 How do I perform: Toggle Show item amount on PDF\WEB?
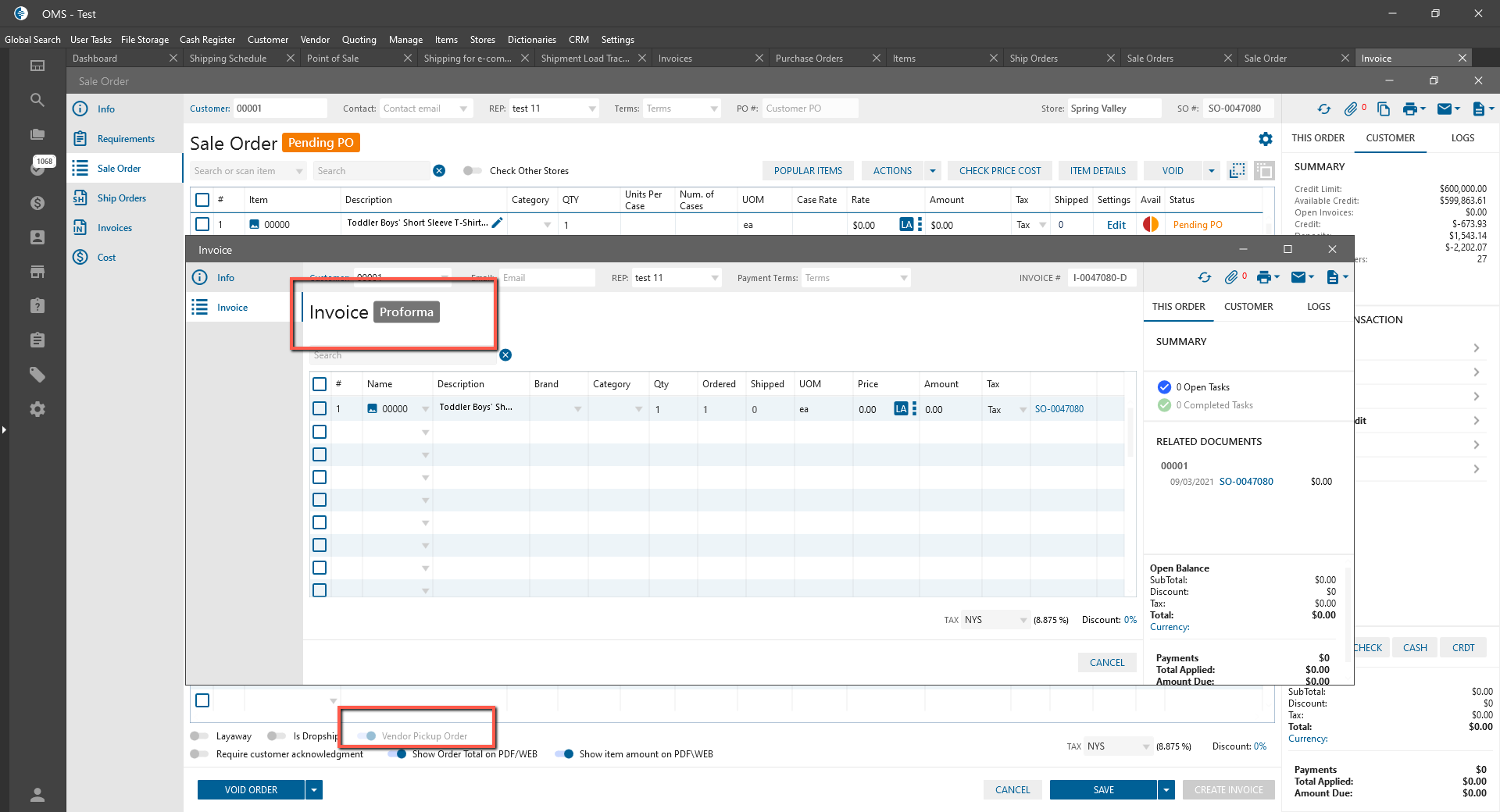pos(564,754)
